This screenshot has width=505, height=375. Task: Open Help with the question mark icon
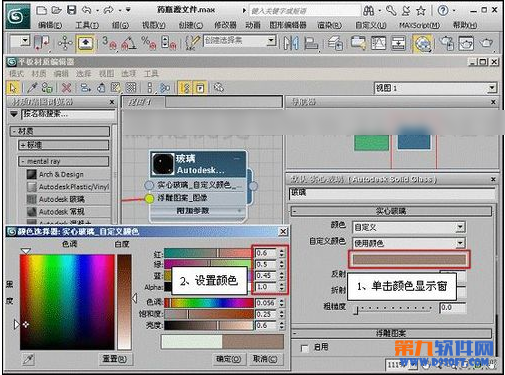443,11
